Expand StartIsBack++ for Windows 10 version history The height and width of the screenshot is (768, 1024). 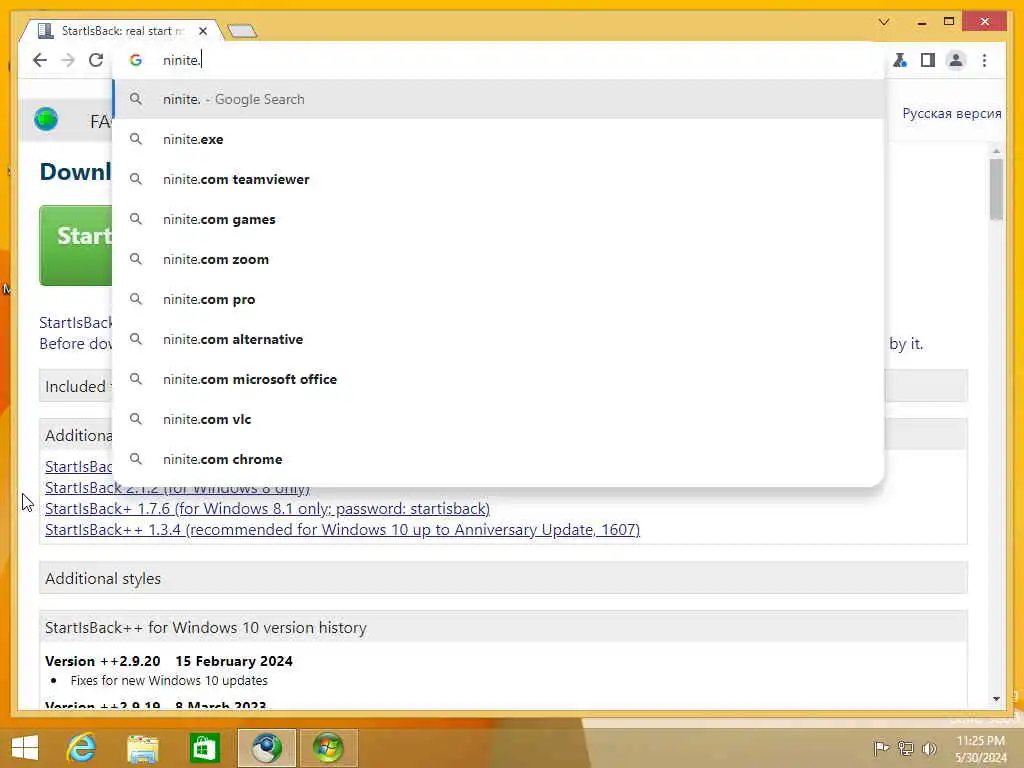(x=503, y=627)
